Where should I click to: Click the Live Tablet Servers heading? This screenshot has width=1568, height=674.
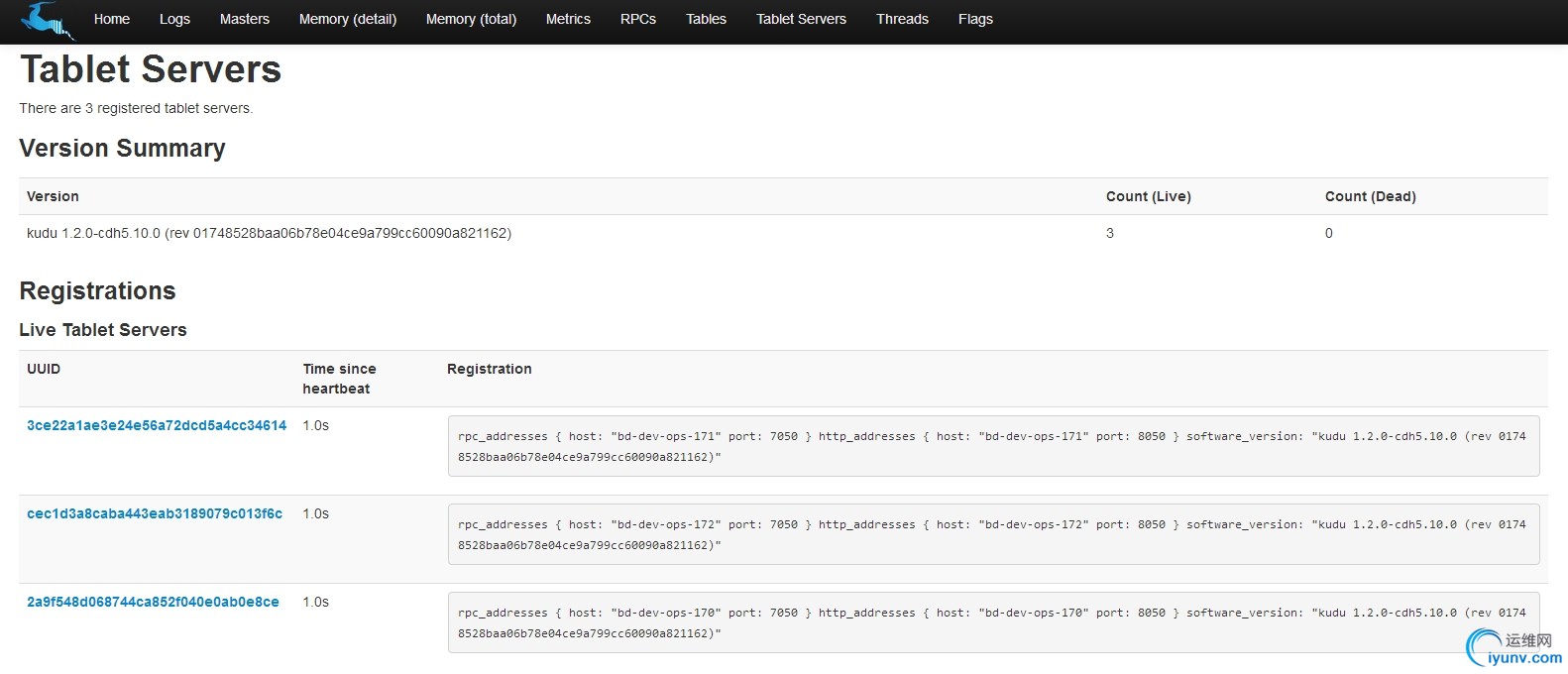(x=103, y=330)
